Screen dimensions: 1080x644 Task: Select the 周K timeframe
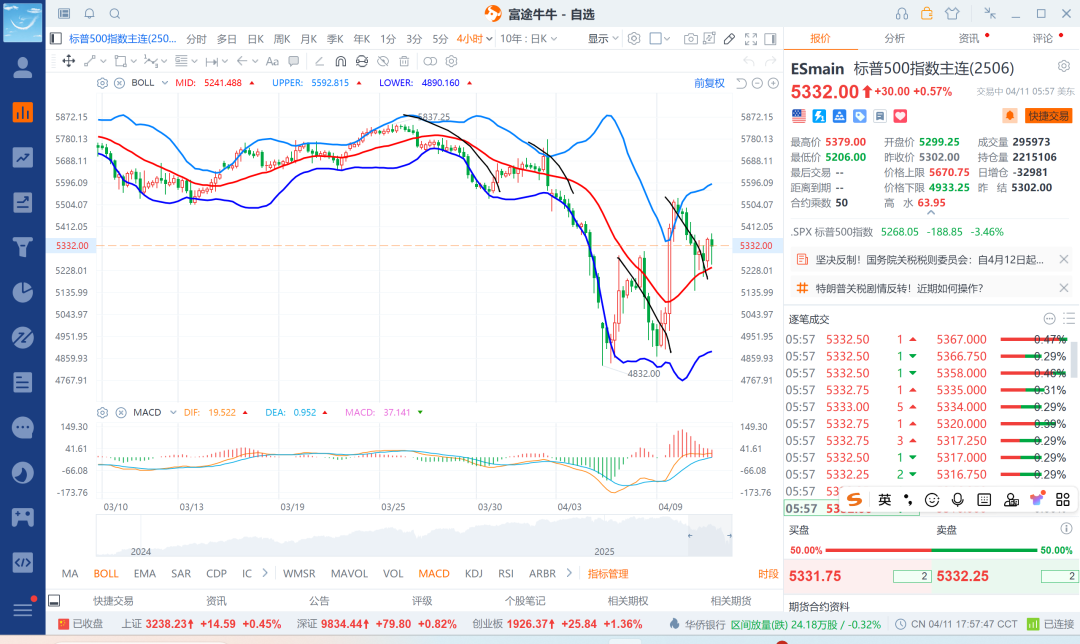(282, 39)
